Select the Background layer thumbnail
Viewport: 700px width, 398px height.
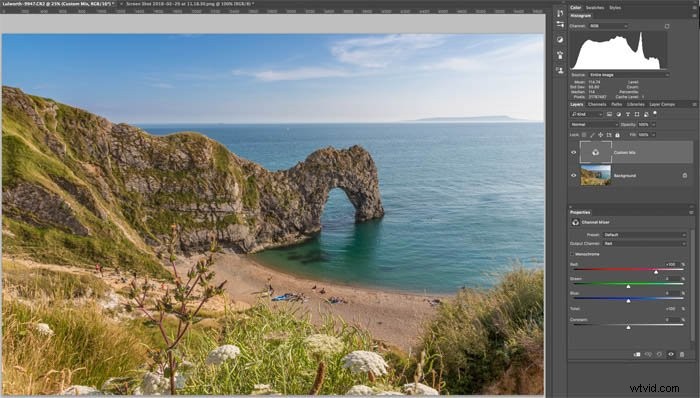pos(596,175)
